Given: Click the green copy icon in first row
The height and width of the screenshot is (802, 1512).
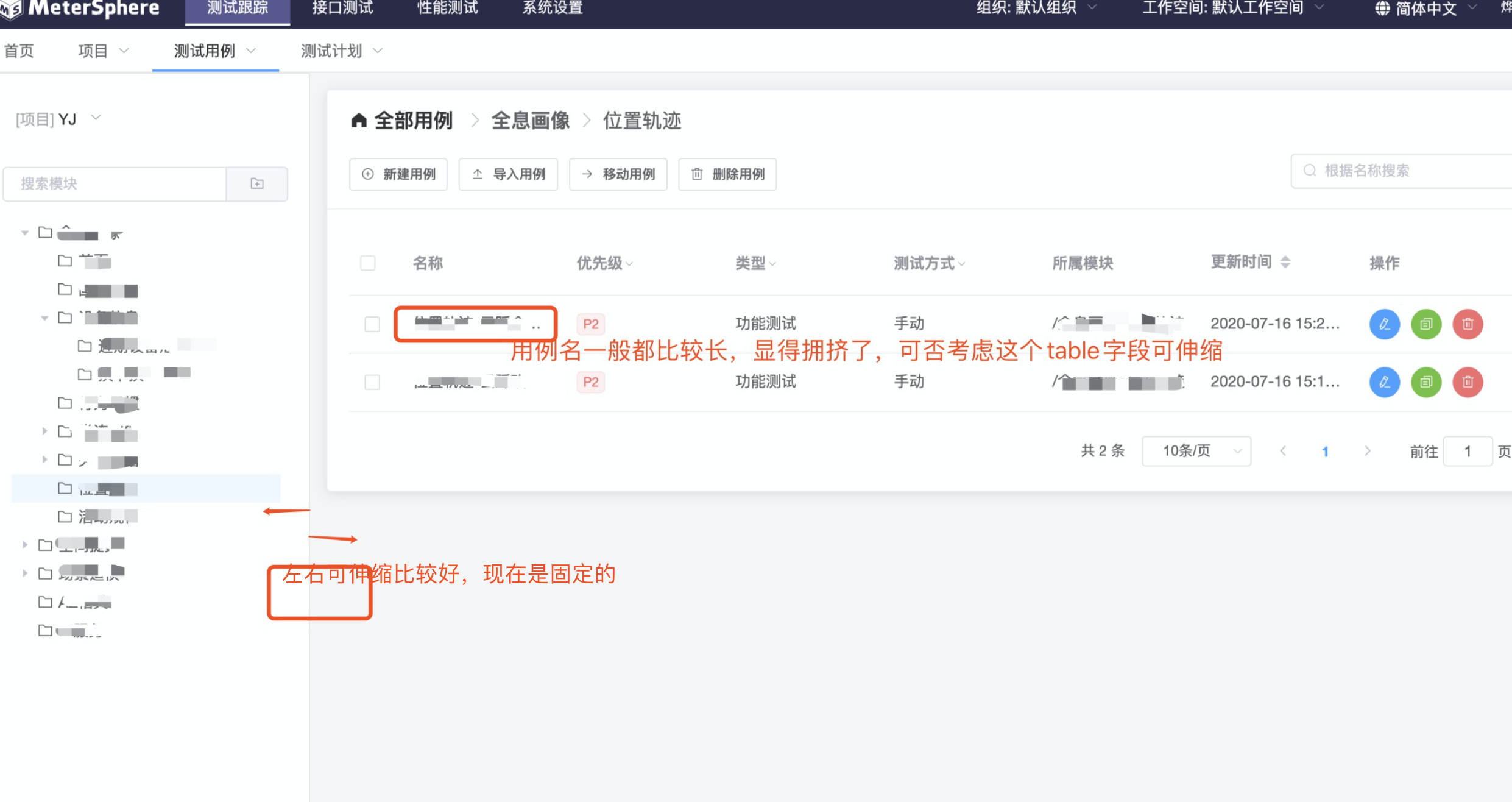Looking at the screenshot, I should click(1425, 324).
